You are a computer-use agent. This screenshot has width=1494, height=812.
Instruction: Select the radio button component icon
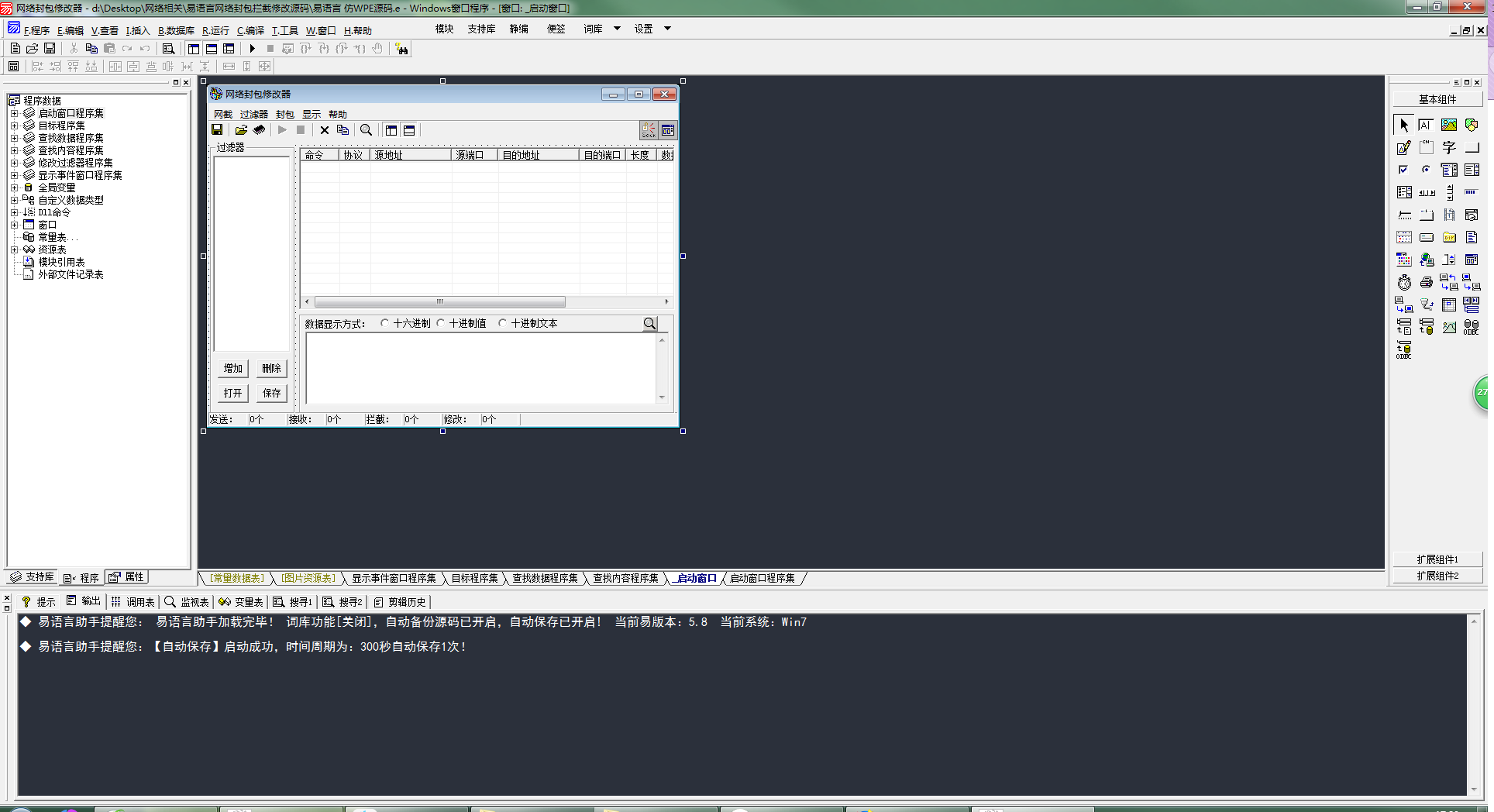tap(1426, 170)
